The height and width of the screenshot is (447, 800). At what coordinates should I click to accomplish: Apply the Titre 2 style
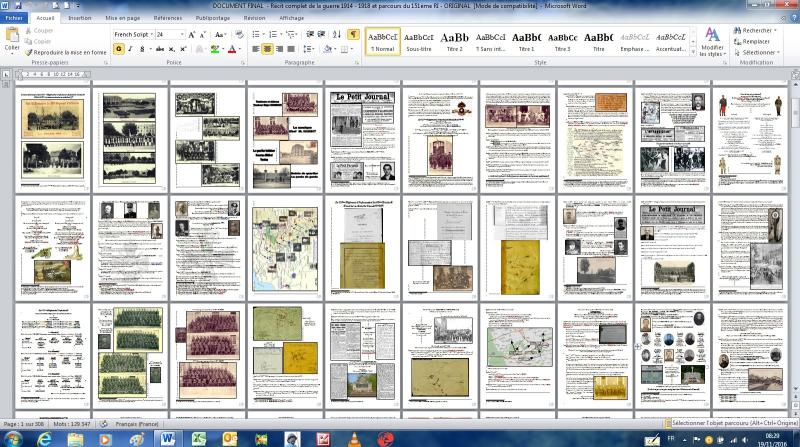click(455, 42)
